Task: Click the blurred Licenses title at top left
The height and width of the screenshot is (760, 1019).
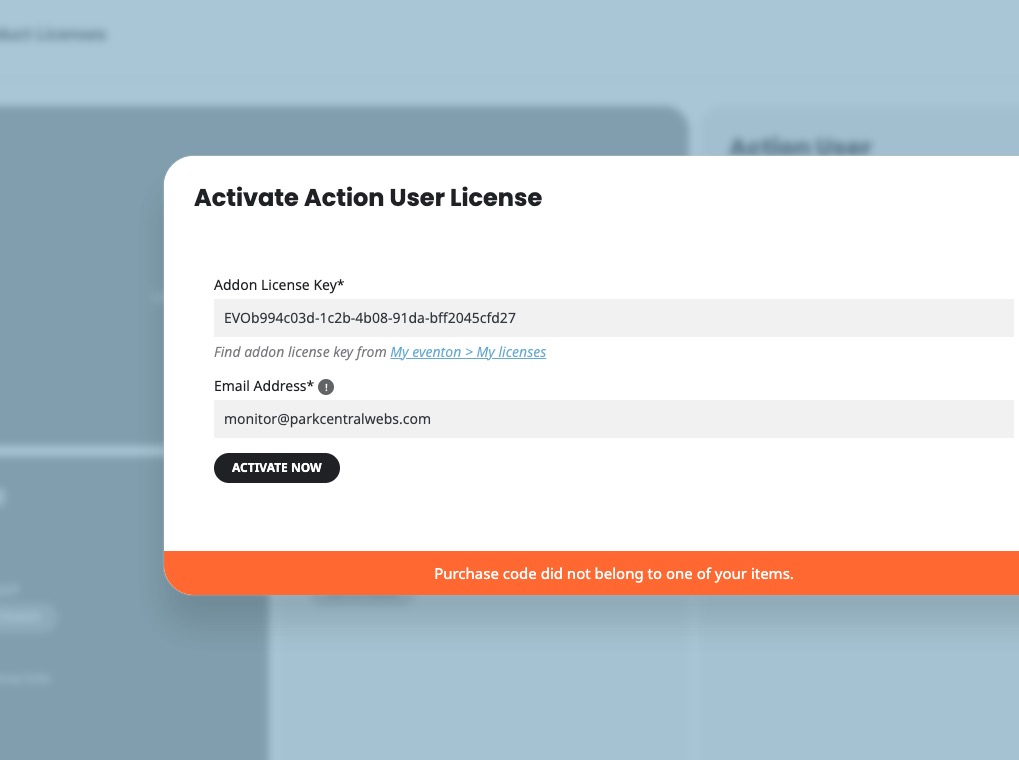Action: (53, 34)
